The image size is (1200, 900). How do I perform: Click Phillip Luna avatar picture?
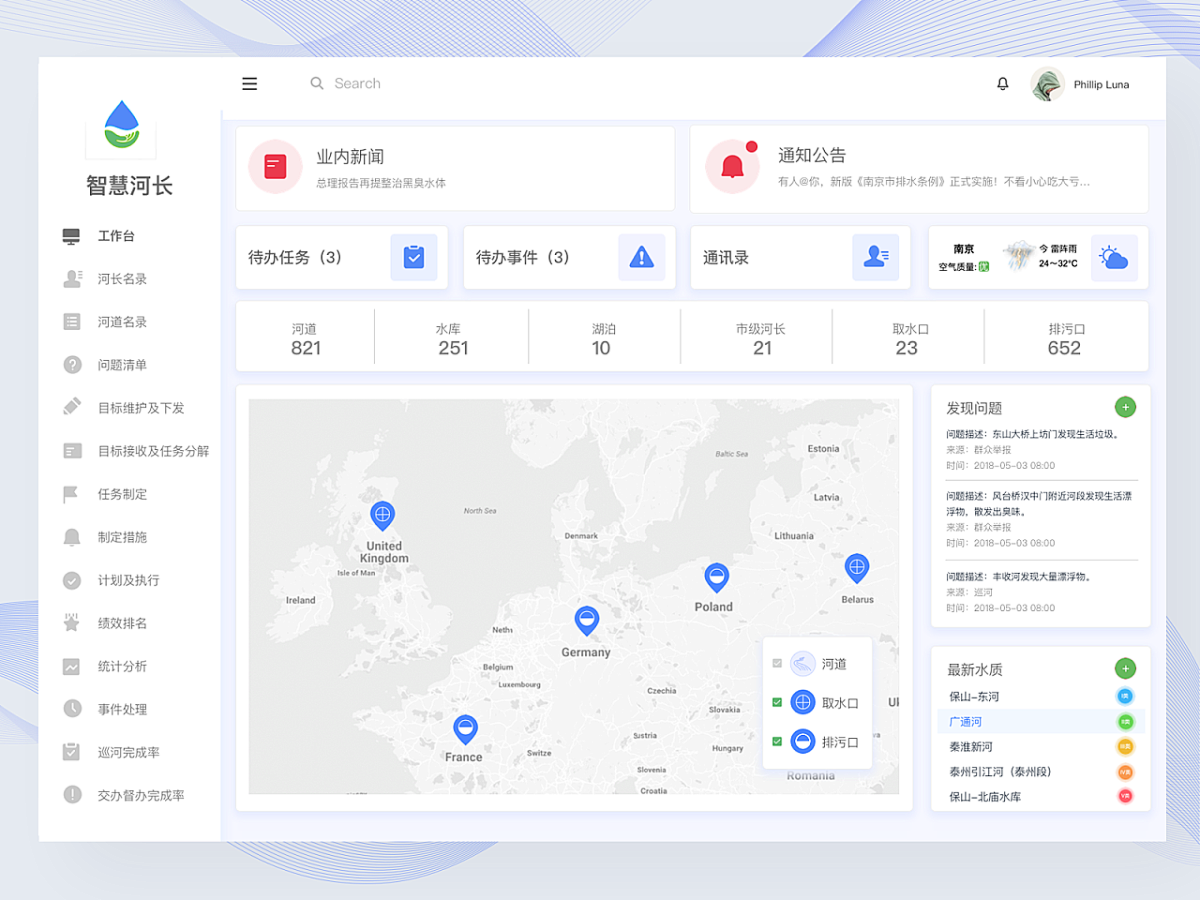pos(1048,84)
